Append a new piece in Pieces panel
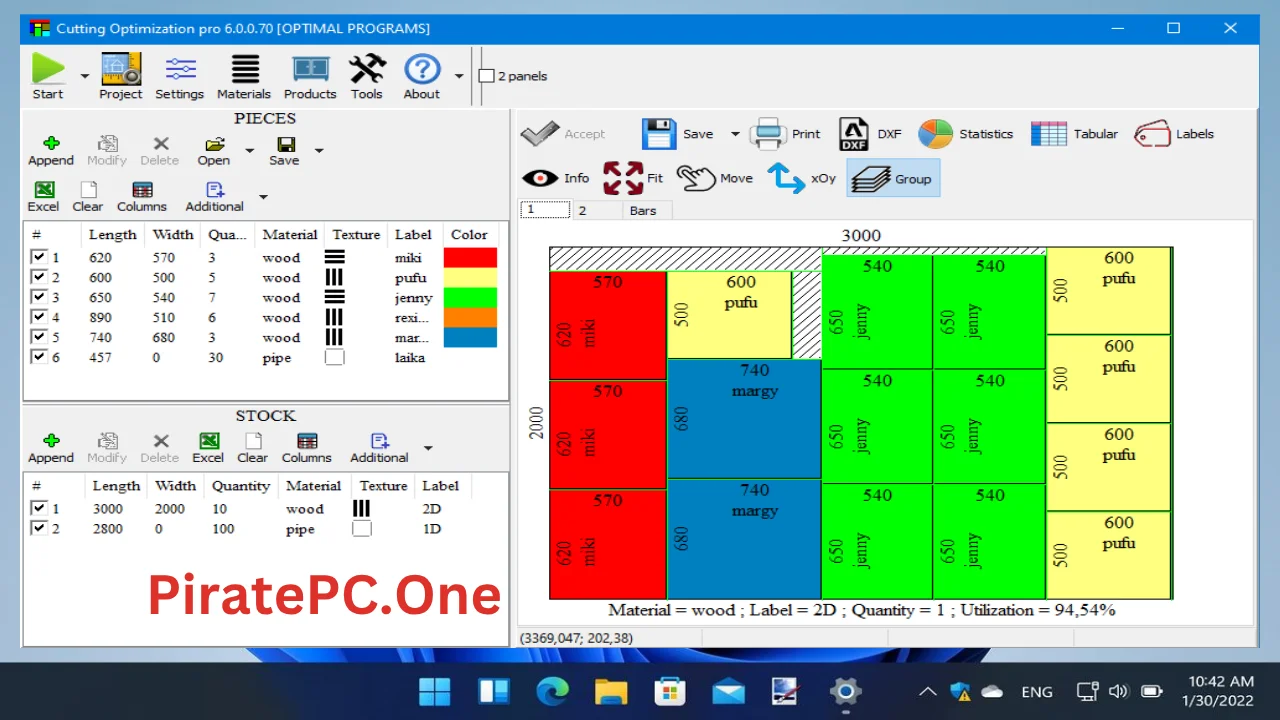Viewport: 1280px width, 720px height. click(51, 151)
